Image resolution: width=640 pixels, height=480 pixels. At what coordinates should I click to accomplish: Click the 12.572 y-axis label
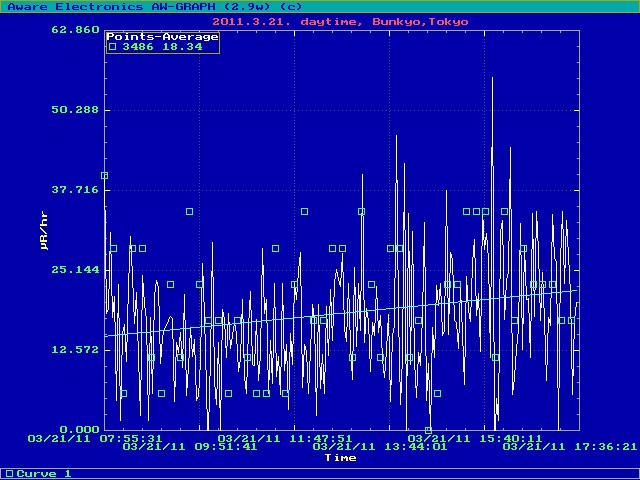click(x=74, y=350)
